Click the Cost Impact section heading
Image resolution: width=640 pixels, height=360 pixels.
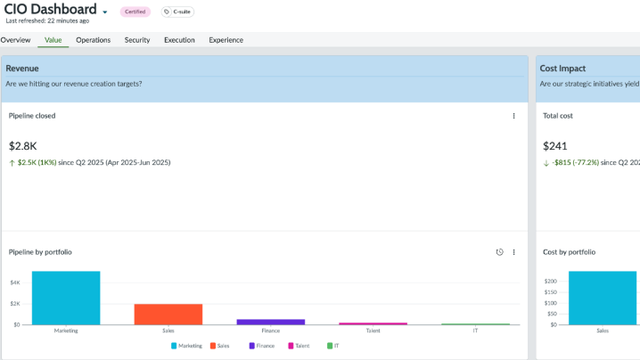click(562, 69)
